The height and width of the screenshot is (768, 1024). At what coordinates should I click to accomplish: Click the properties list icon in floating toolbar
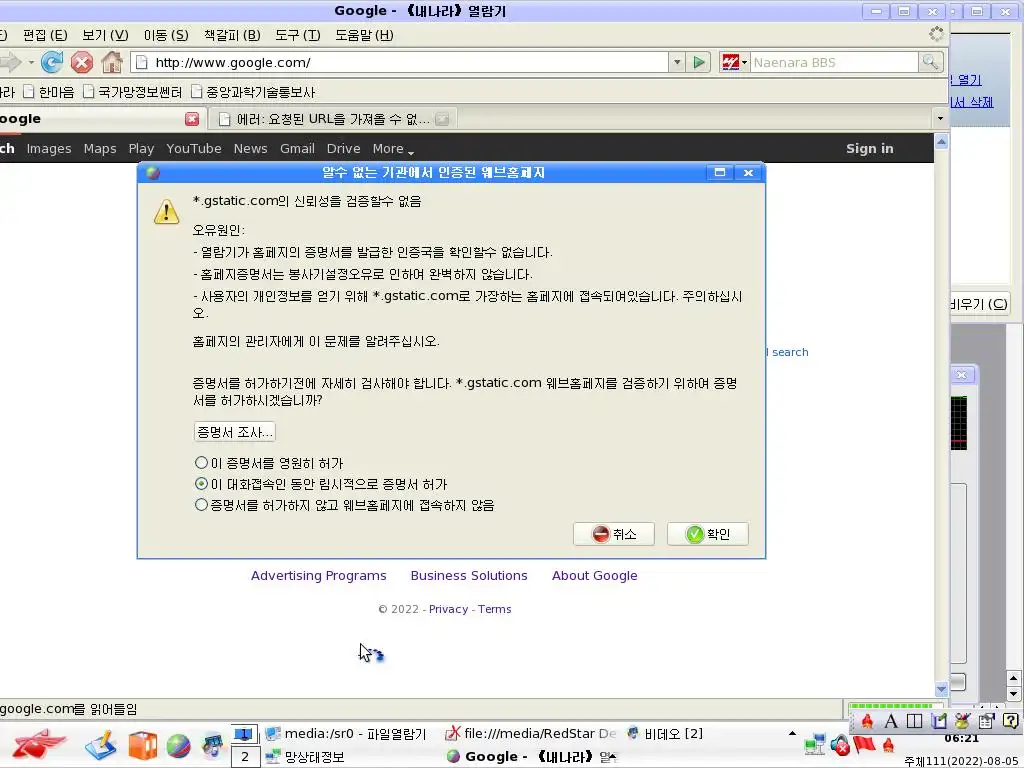(x=986, y=721)
